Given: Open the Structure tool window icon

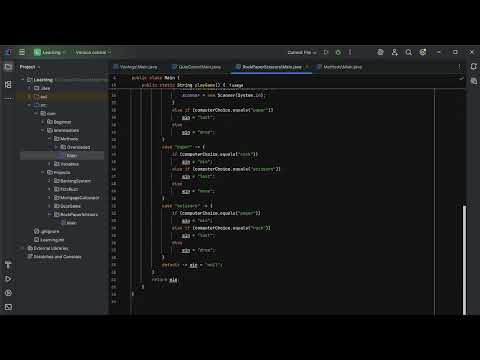Looking at the screenshot, I should click(x=8, y=85).
